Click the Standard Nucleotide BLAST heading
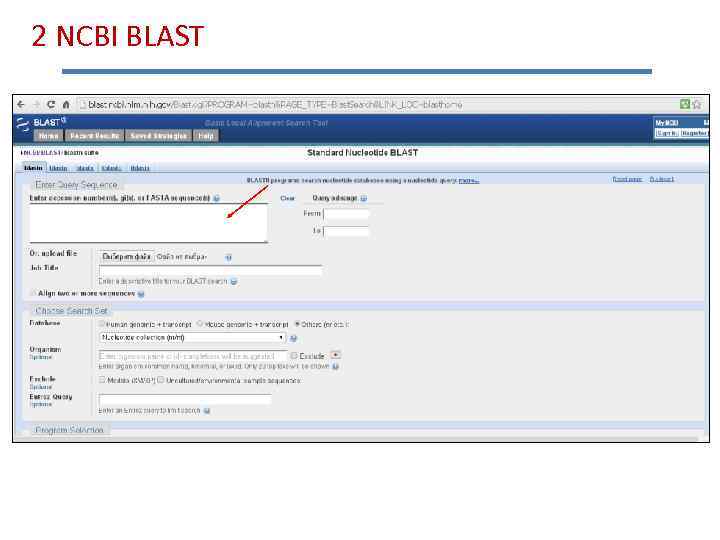The height and width of the screenshot is (540, 720). coord(362,152)
